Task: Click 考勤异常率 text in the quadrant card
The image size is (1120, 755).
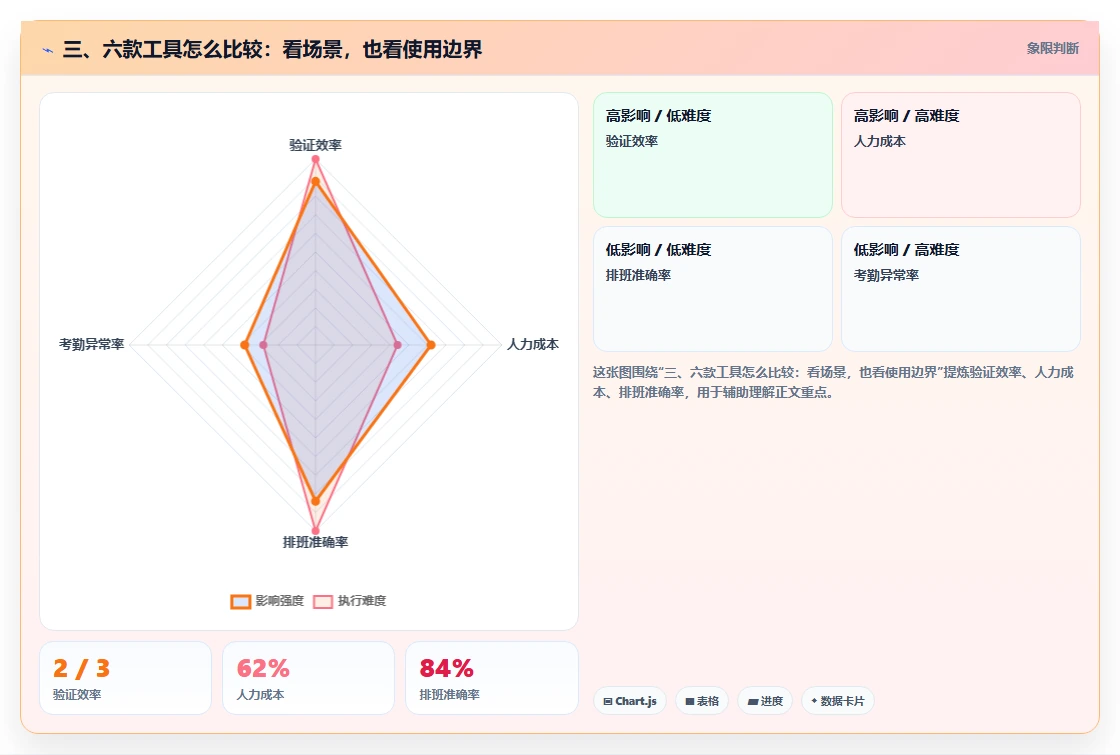Action: pyautogui.click(x=886, y=275)
